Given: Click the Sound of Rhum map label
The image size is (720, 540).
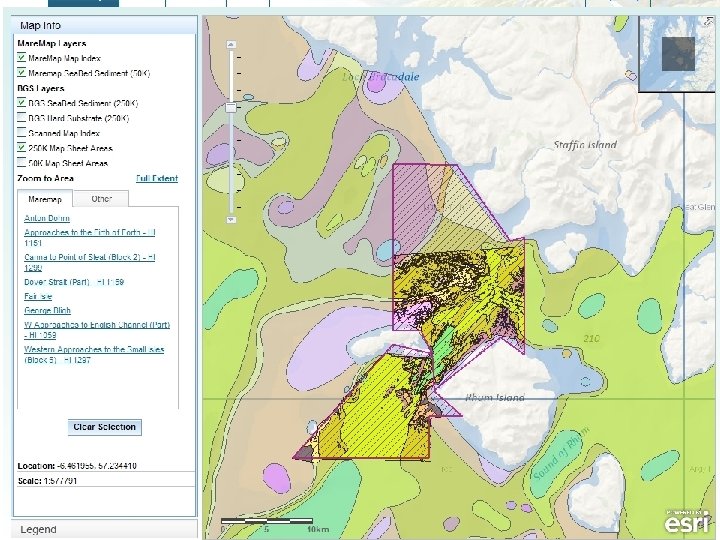Looking at the screenshot, I should [x=560, y=453].
